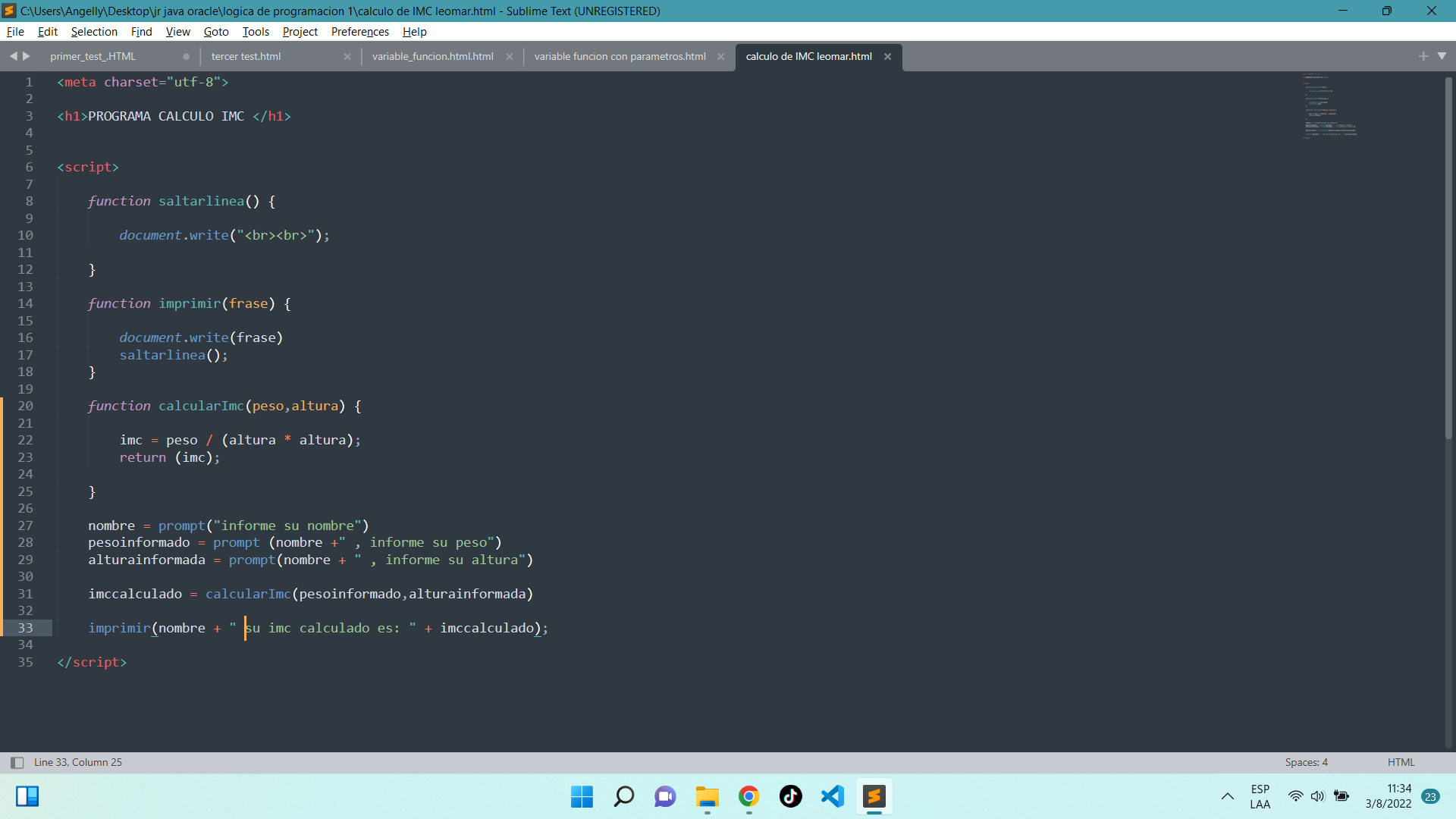Image resolution: width=1456 pixels, height=819 pixels.
Task: Click the return (imc); line
Action: [x=170, y=457]
